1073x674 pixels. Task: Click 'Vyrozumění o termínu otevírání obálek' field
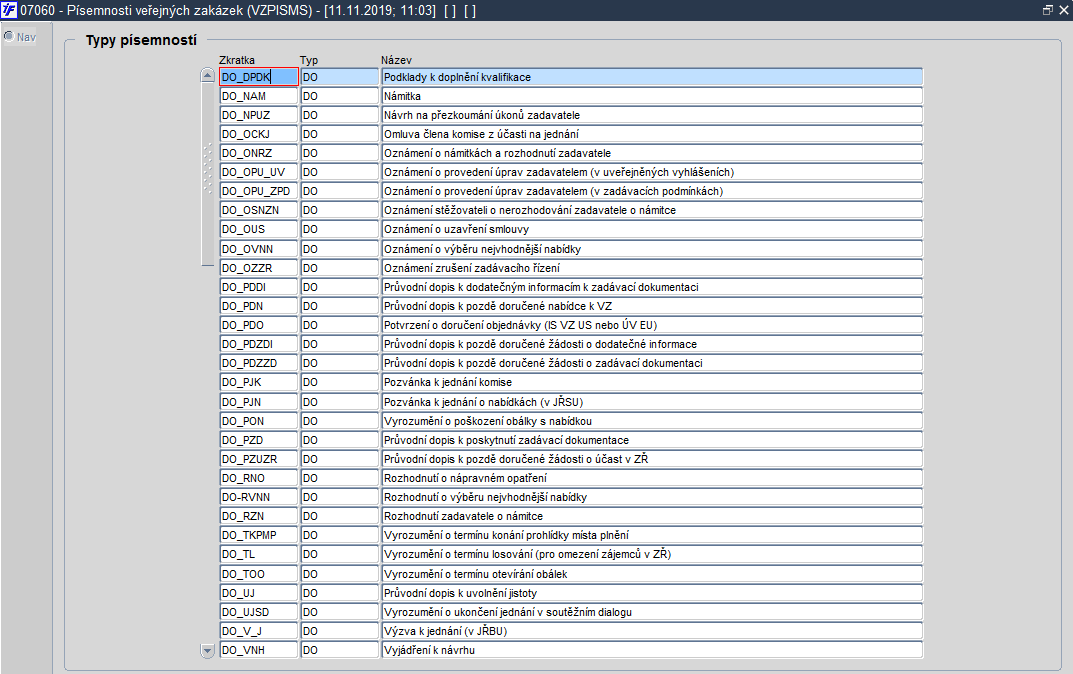tap(652, 574)
